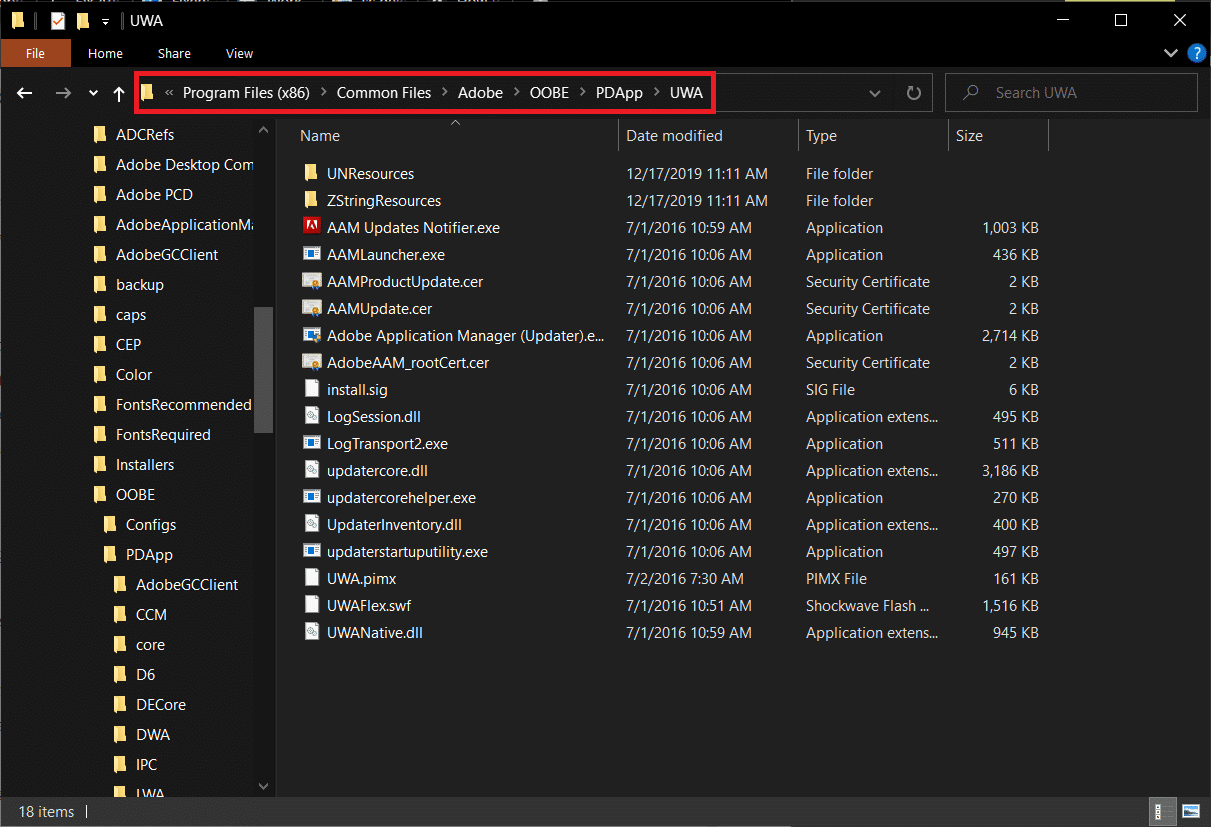Click the Help question mark button
This screenshot has width=1211, height=827.
click(x=1196, y=53)
